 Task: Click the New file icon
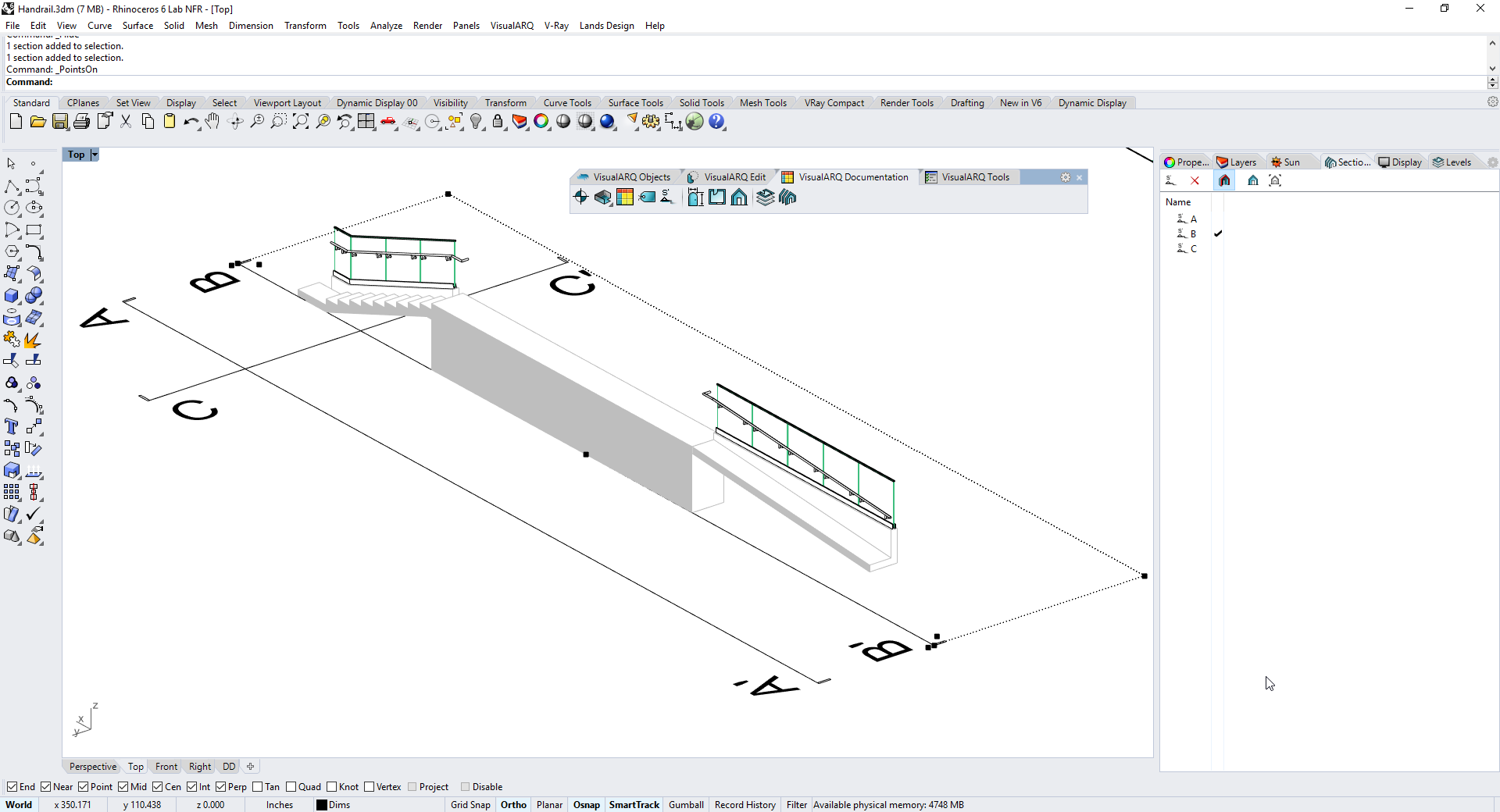(16, 122)
